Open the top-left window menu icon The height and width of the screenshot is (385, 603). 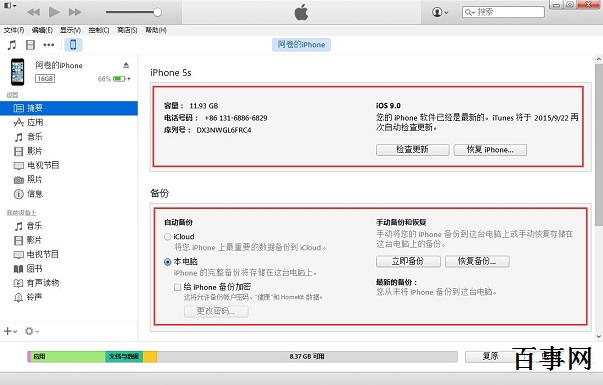click(10, 6)
